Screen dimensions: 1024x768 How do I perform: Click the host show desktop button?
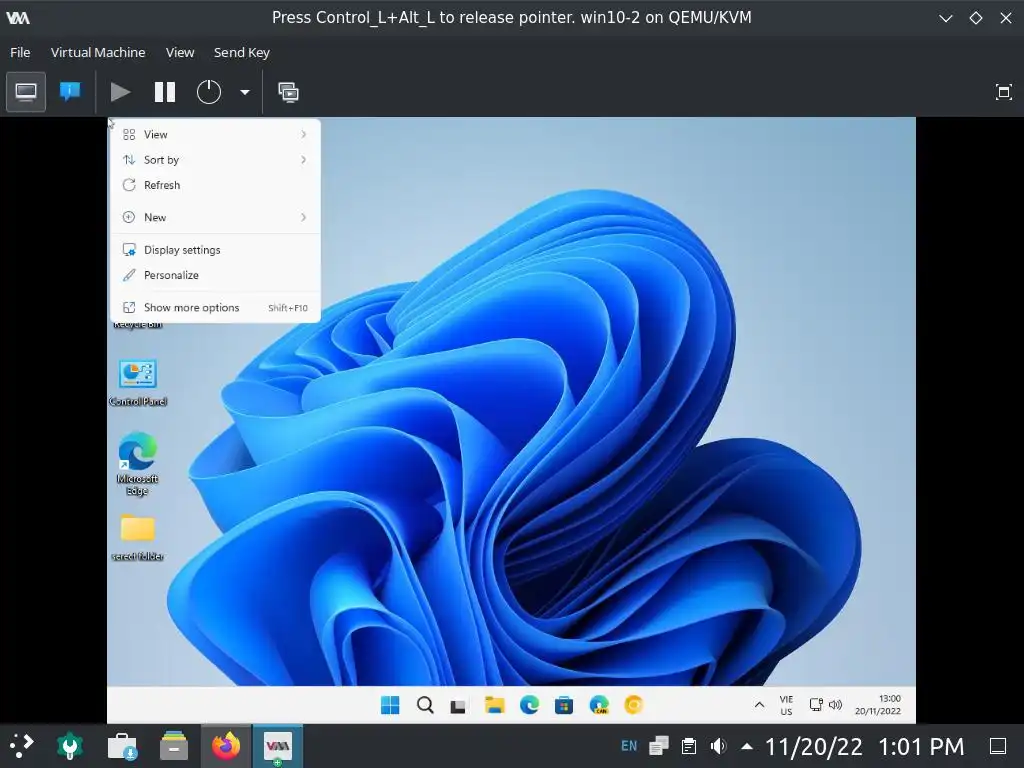click(x=998, y=746)
